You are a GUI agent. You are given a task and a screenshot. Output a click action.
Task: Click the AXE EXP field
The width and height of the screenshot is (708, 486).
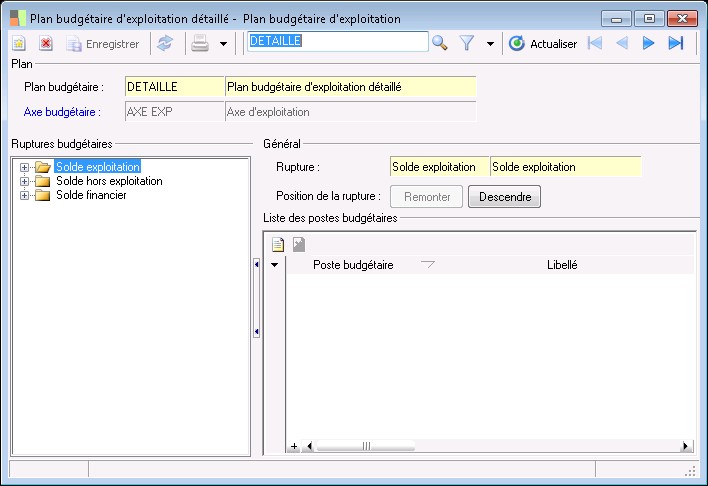tap(175, 112)
